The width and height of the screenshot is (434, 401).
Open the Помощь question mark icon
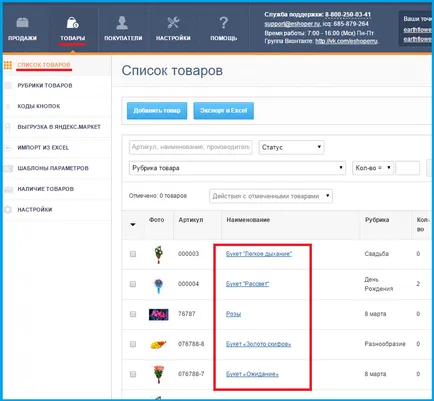click(224, 23)
